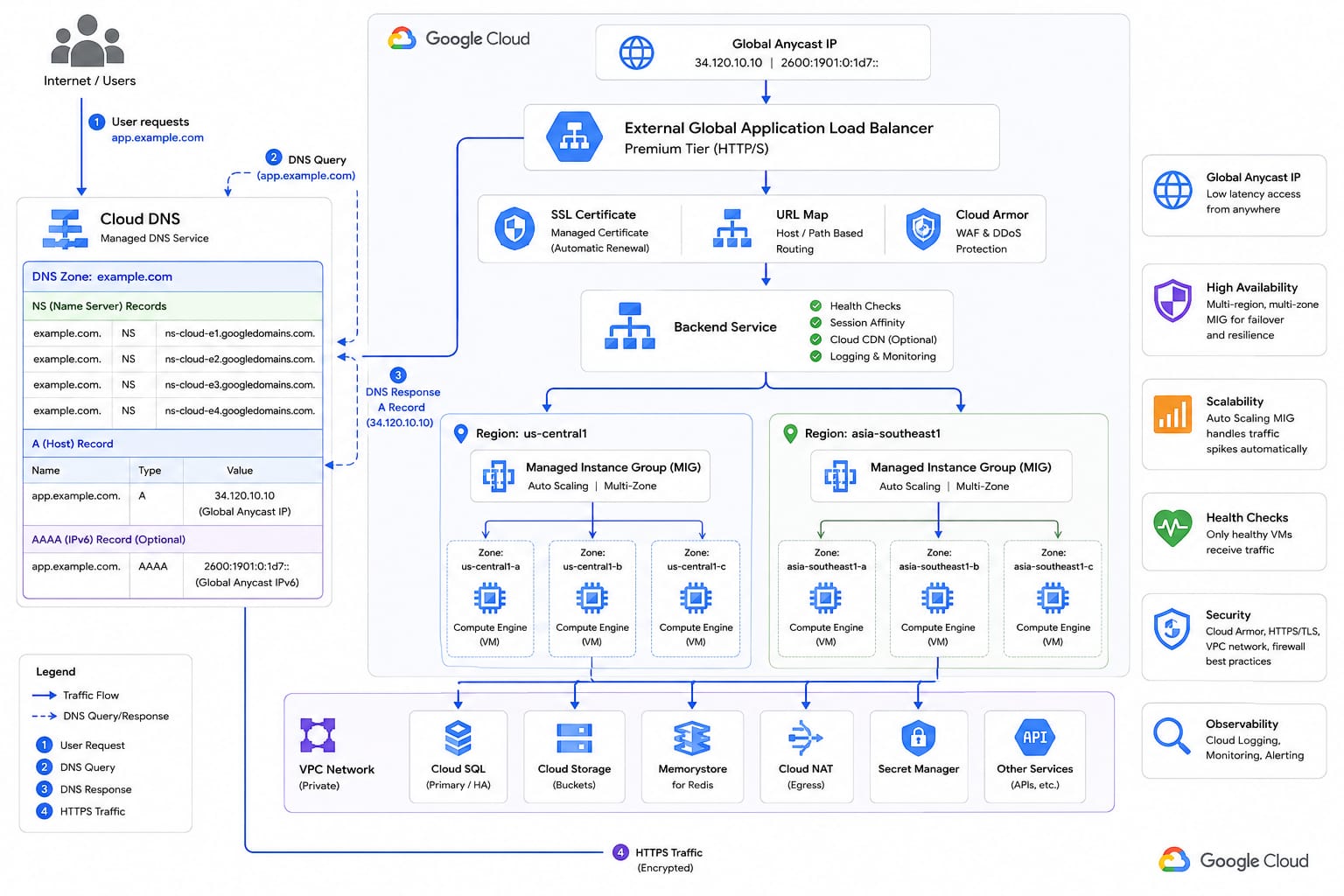Click the High Availability shield icon in sidebar
The width and height of the screenshot is (1344, 896).
[x=1172, y=301]
